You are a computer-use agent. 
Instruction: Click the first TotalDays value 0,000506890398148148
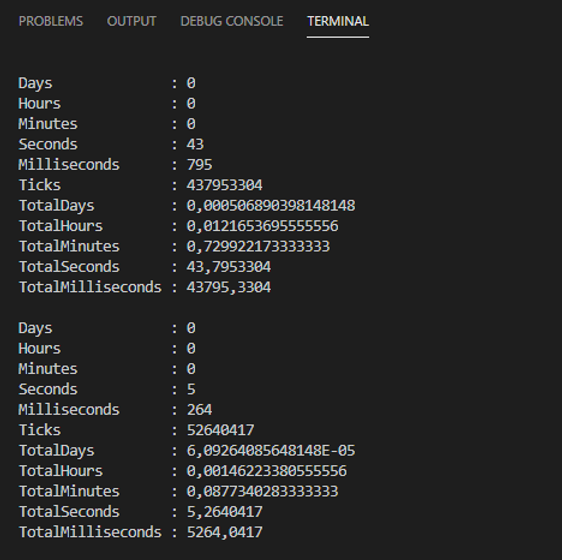coord(271,206)
